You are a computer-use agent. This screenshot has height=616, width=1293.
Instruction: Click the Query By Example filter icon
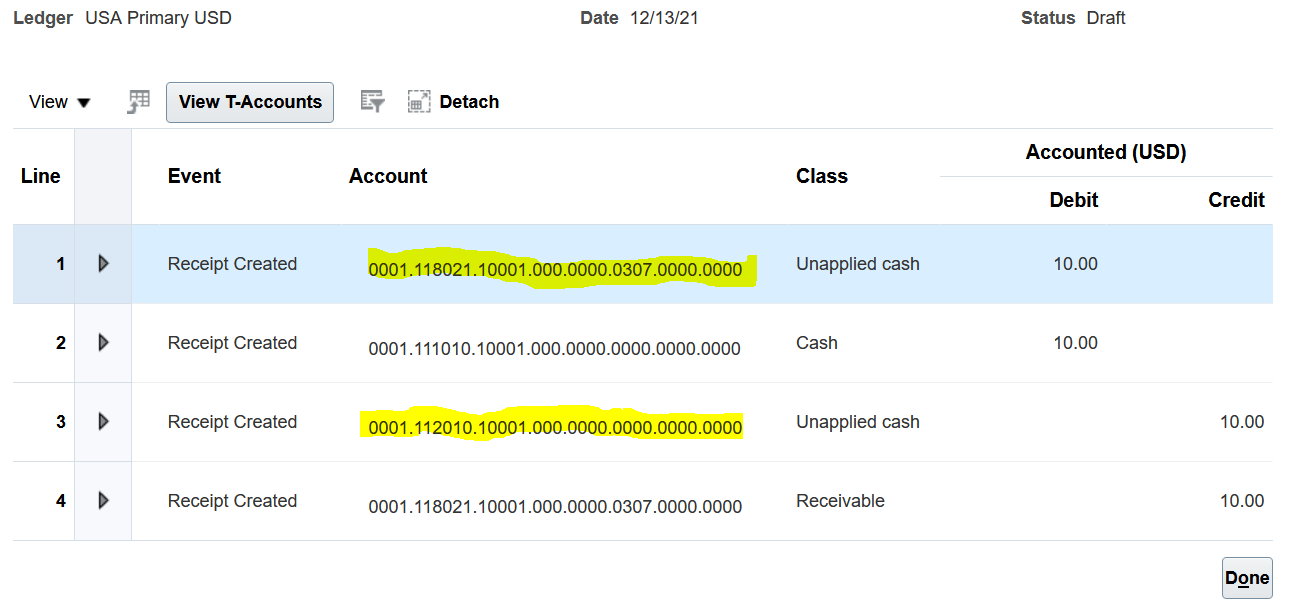pos(371,101)
